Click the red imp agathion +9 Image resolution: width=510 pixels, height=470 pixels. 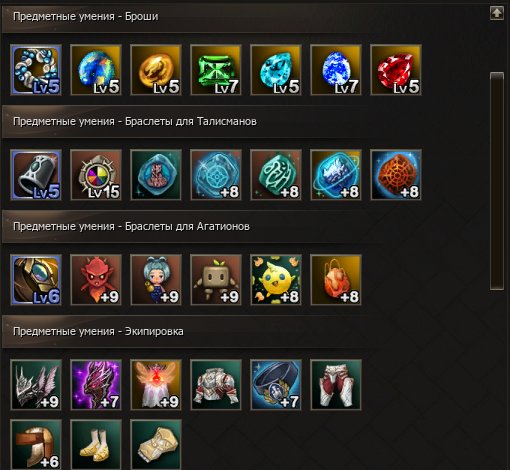point(96,280)
